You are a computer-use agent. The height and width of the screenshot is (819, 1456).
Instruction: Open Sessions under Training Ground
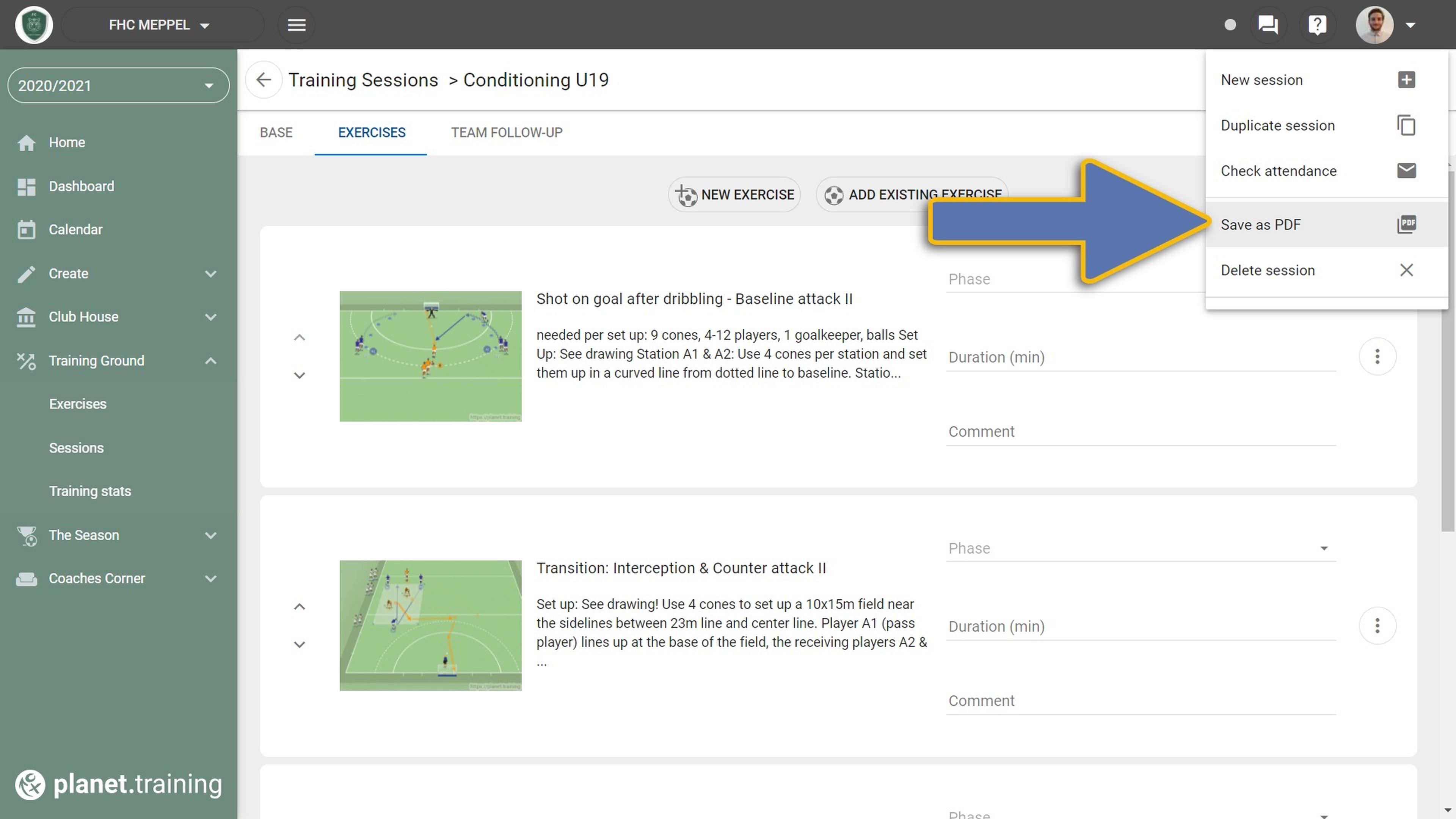coord(118,448)
